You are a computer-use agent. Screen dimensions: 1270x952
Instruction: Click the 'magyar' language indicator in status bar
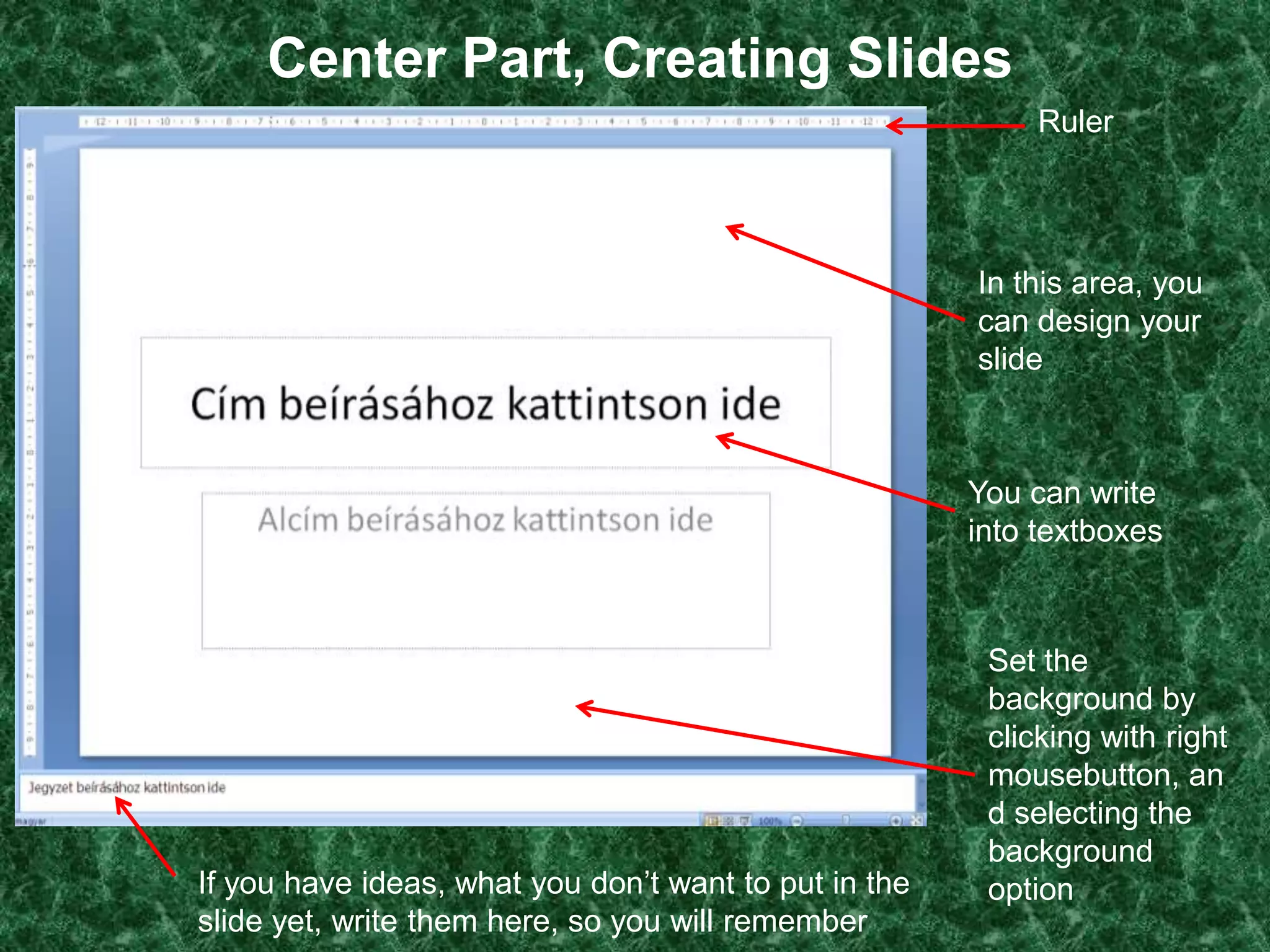(31, 821)
